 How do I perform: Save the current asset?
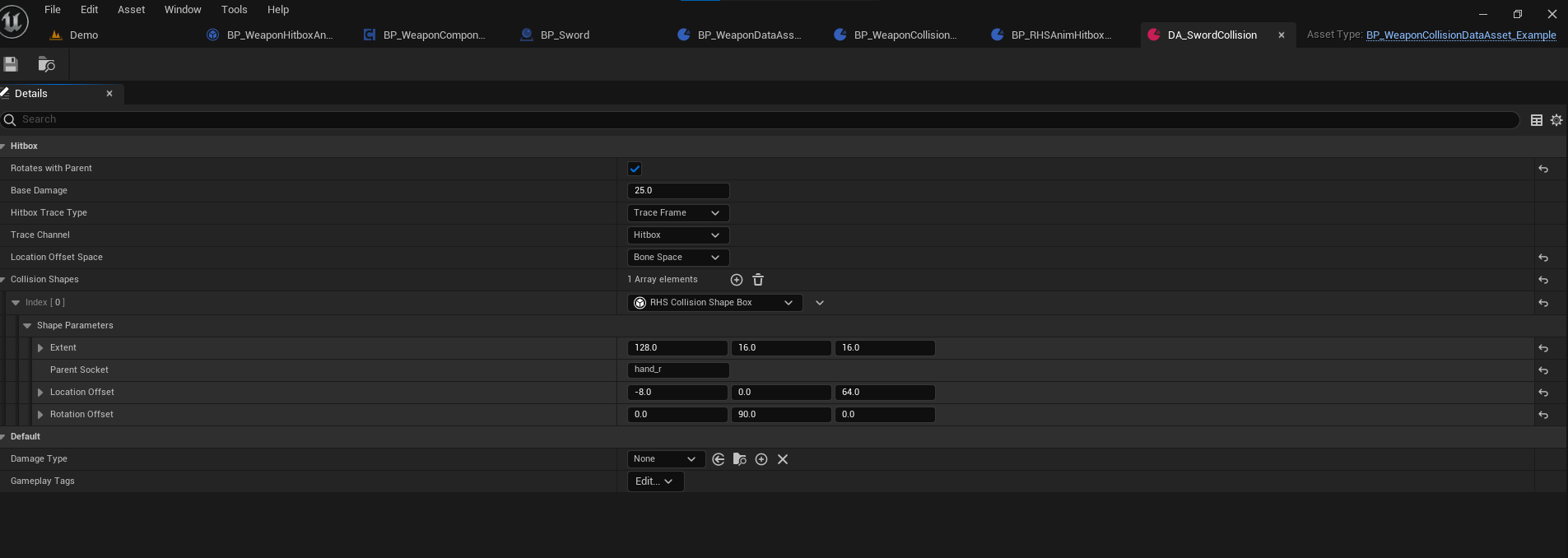click(x=11, y=64)
